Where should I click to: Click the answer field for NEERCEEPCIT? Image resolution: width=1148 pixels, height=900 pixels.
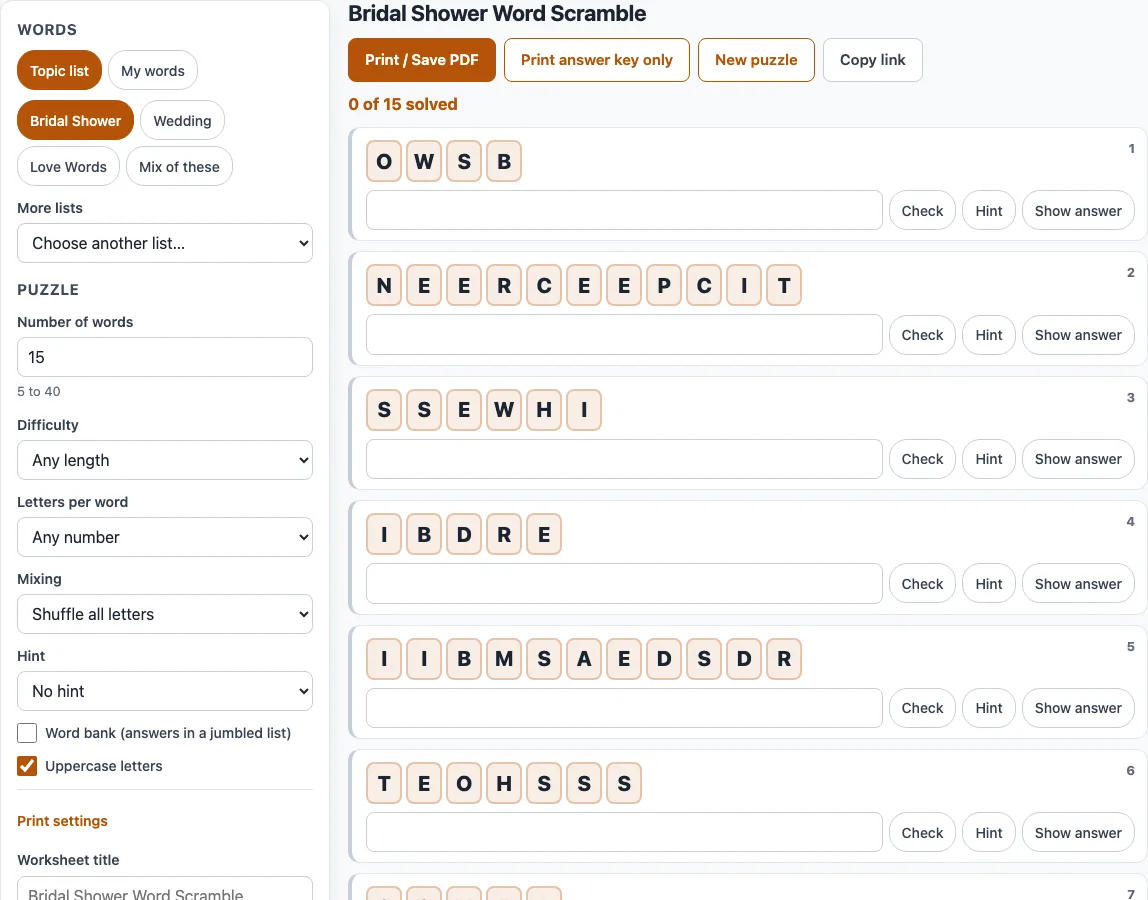coord(625,335)
